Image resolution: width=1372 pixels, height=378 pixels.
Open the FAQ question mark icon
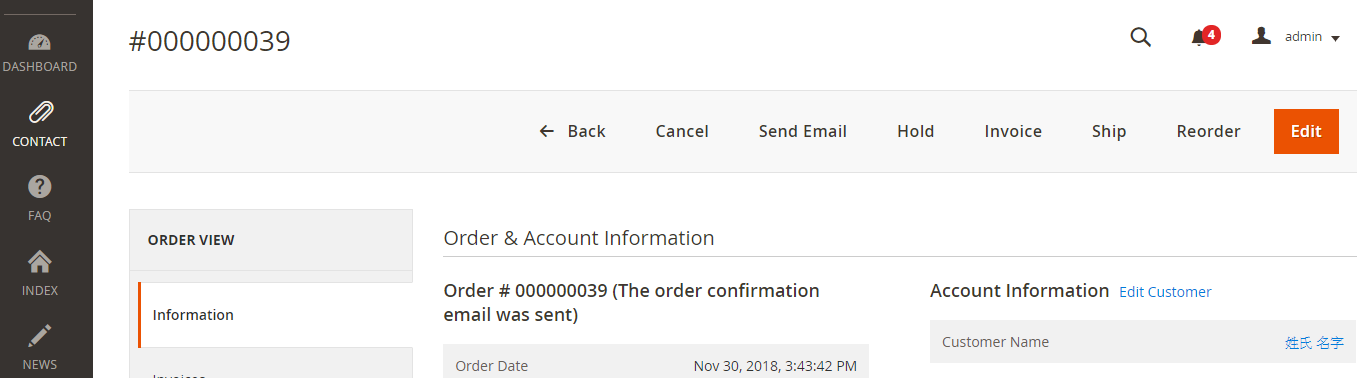pos(39,186)
